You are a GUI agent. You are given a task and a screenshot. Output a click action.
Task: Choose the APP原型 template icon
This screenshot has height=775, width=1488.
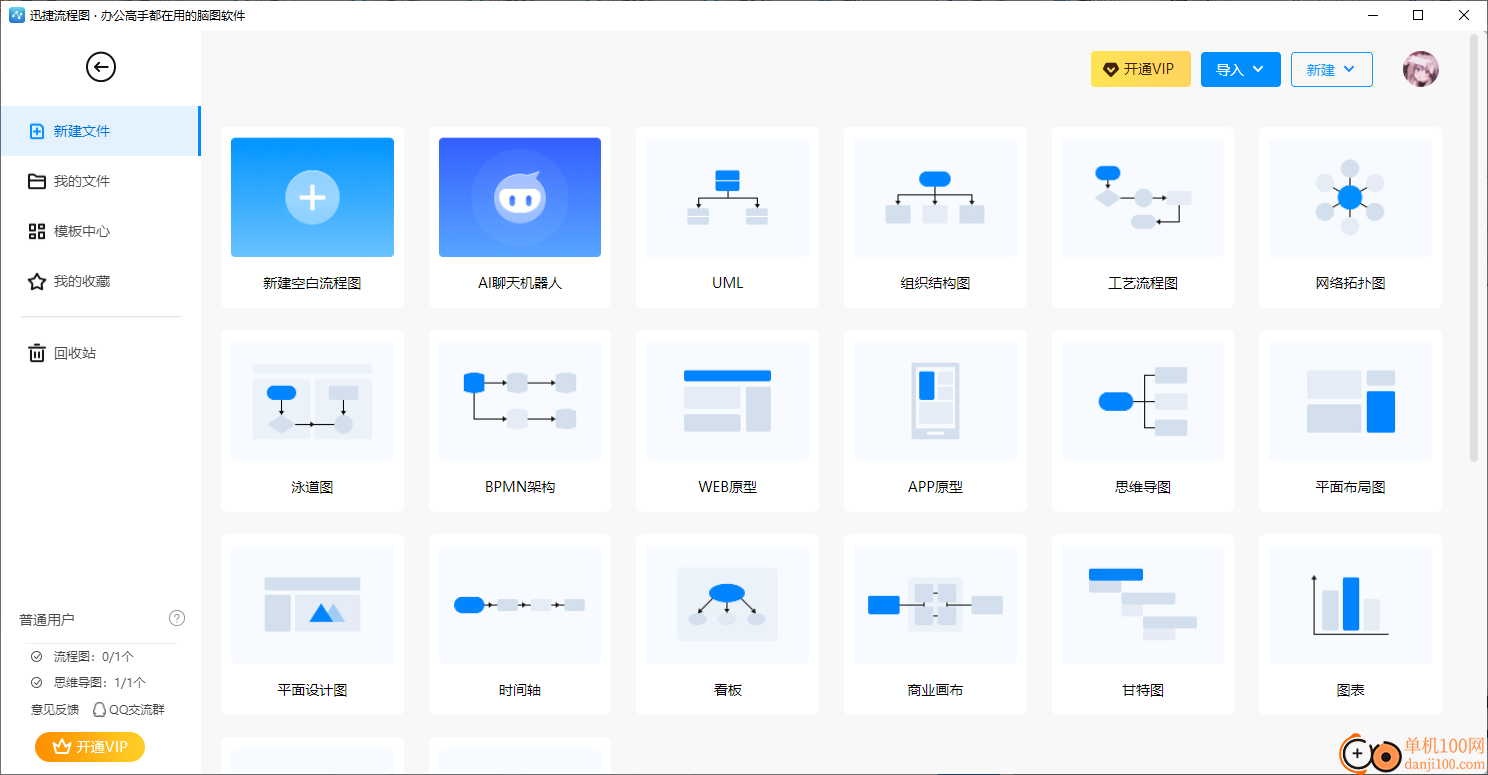pos(935,401)
